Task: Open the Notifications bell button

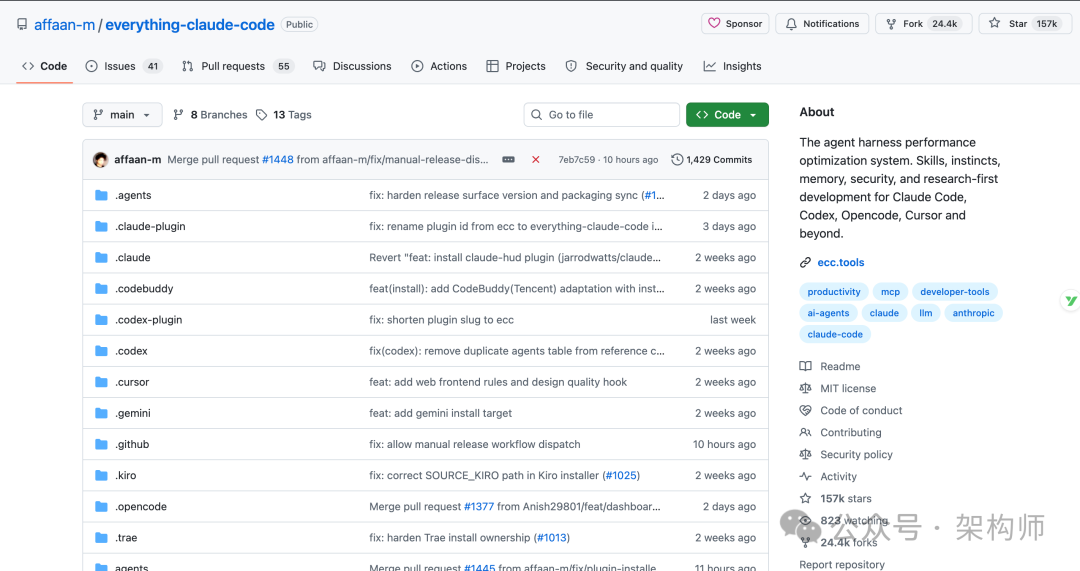Action: [822, 23]
